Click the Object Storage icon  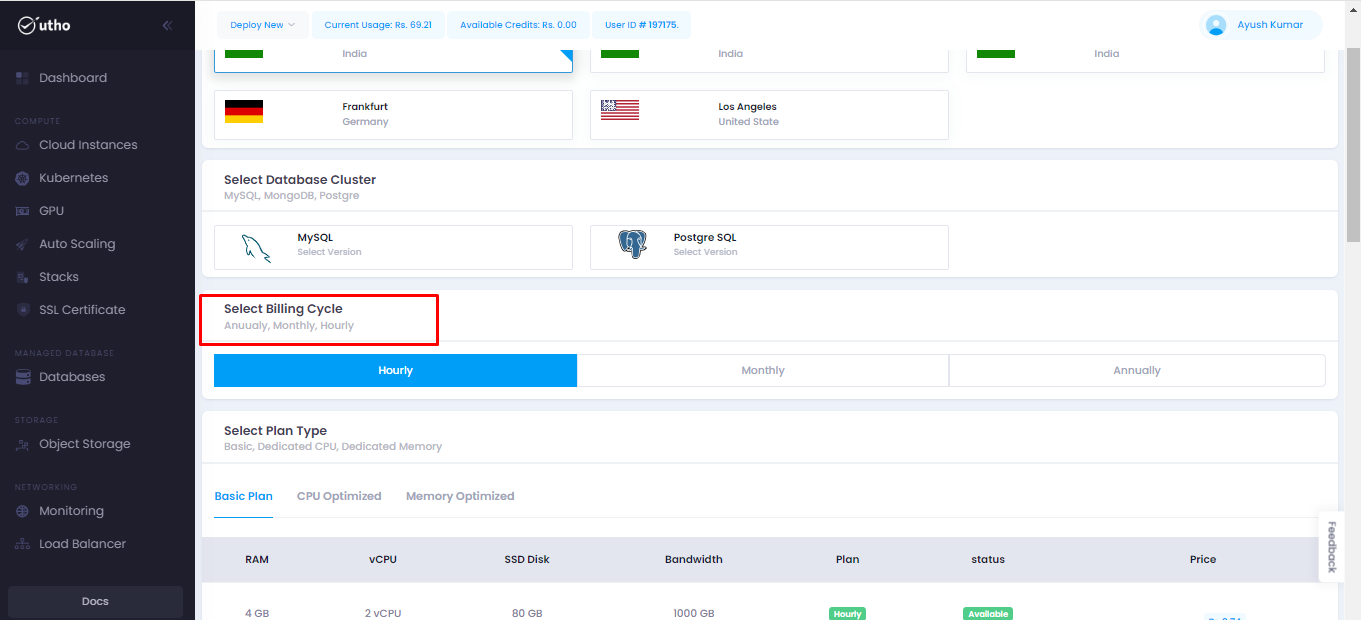pyautogui.click(x=22, y=444)
